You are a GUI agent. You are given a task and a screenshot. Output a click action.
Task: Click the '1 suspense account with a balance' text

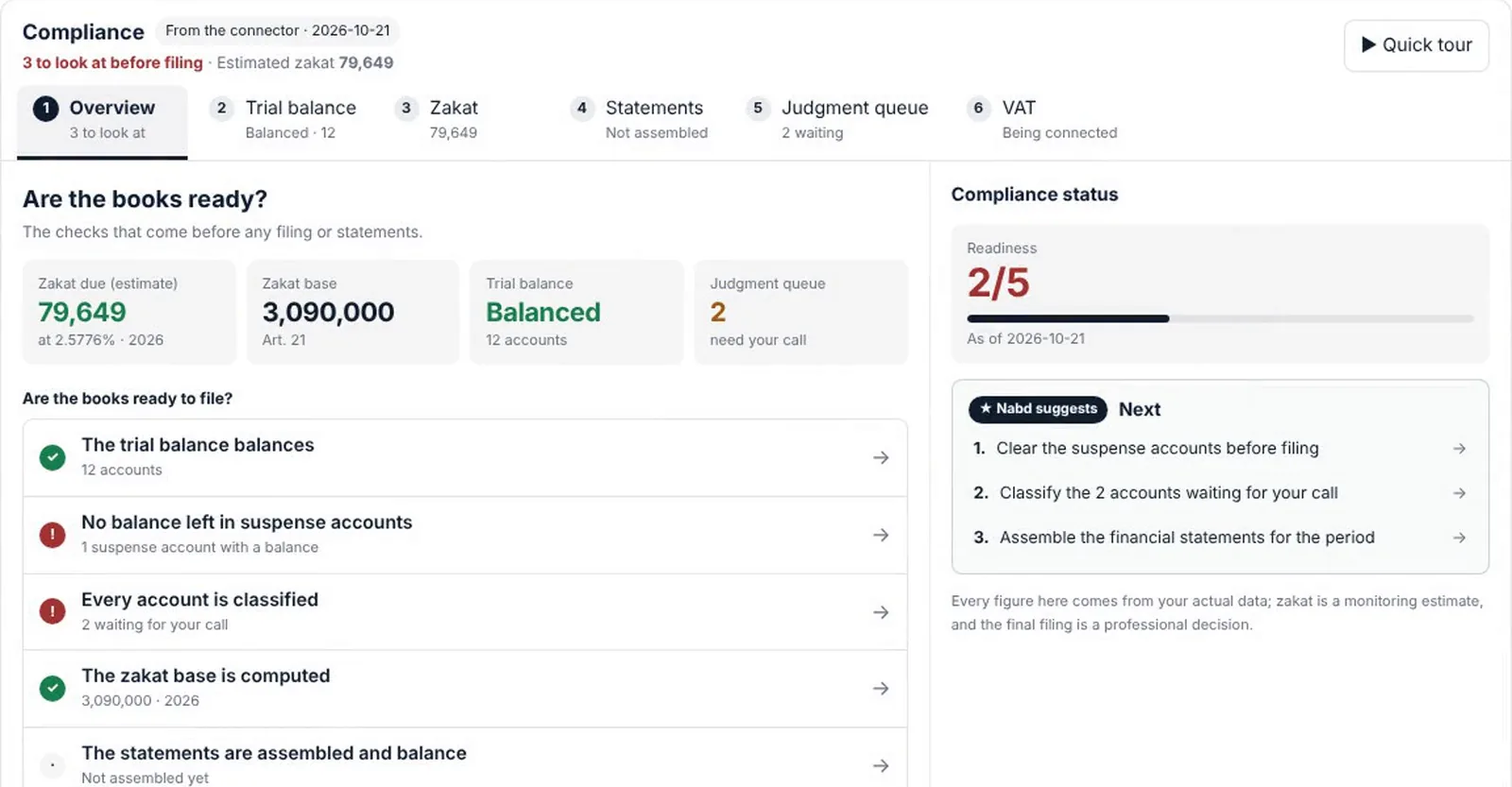click(x=199, y=547)
